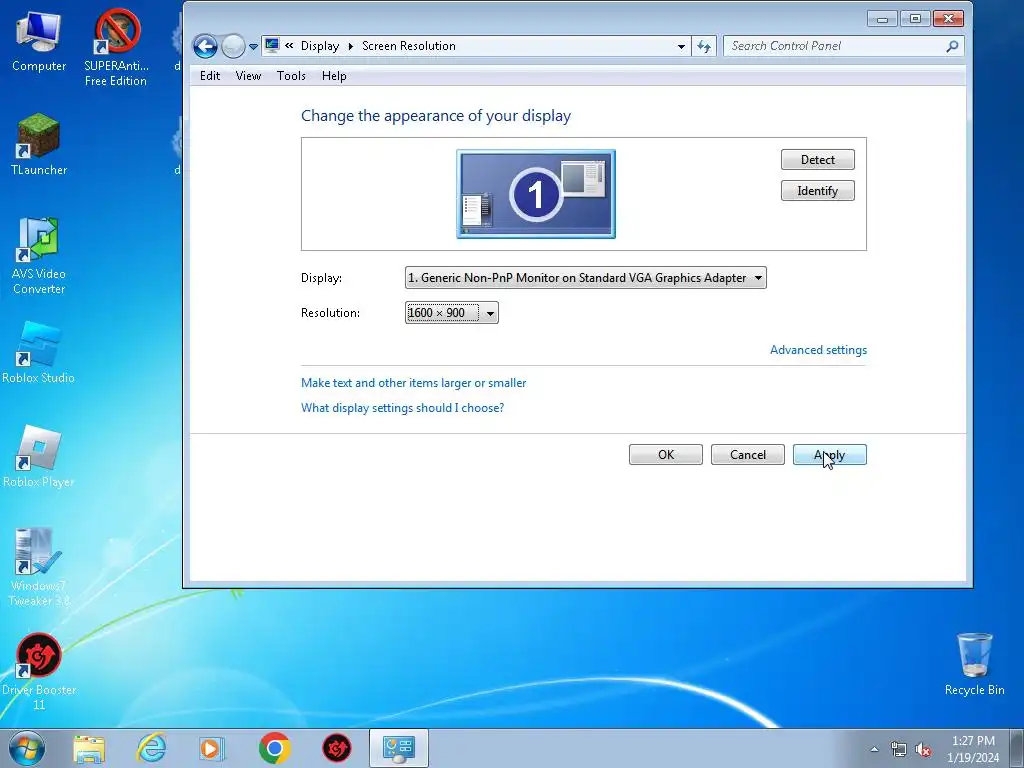Expand the address bar history dropdown

click(681, 46)
